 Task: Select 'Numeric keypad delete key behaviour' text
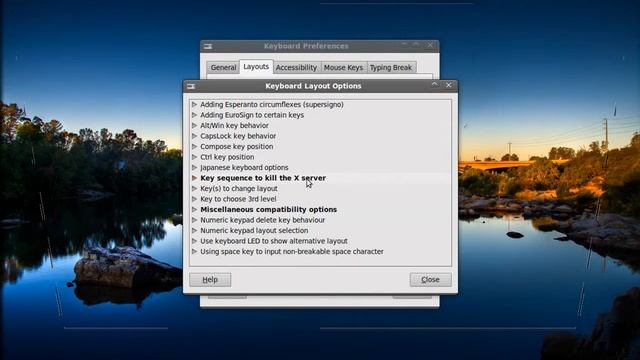[x=262, y=220]
